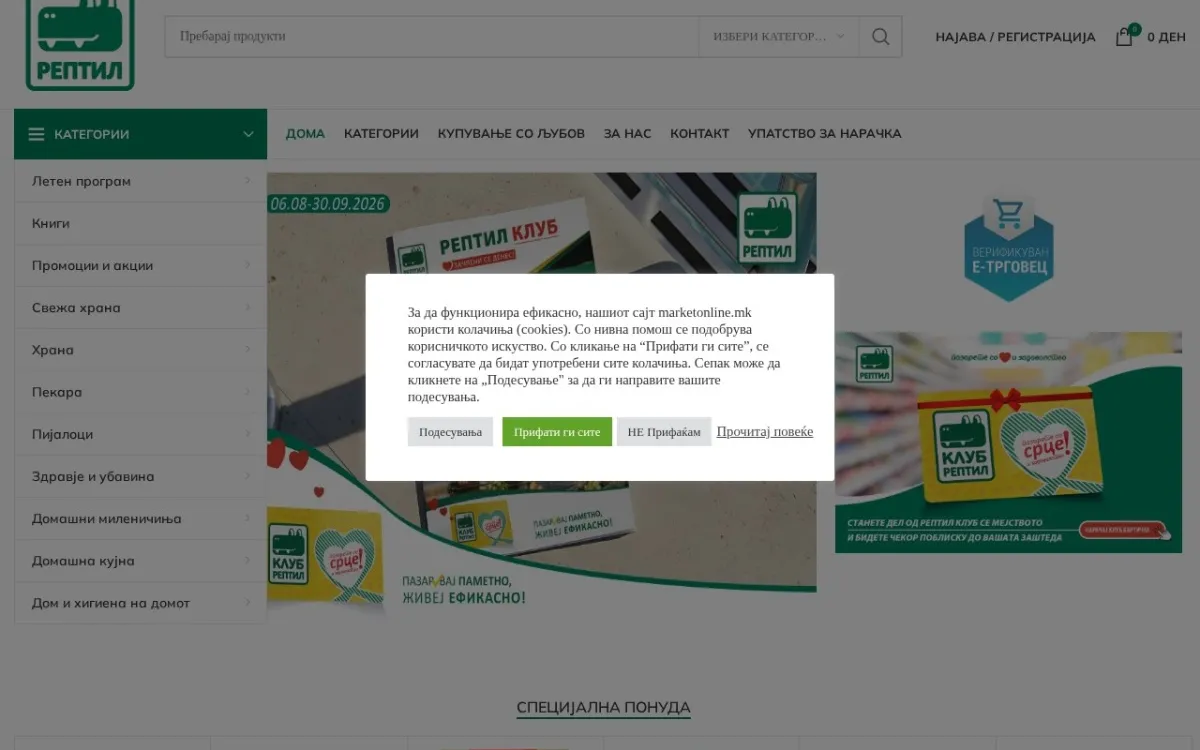Open the shopping bag cart icon
Screen dimensions: 1200x750
tap(1125, 36)
